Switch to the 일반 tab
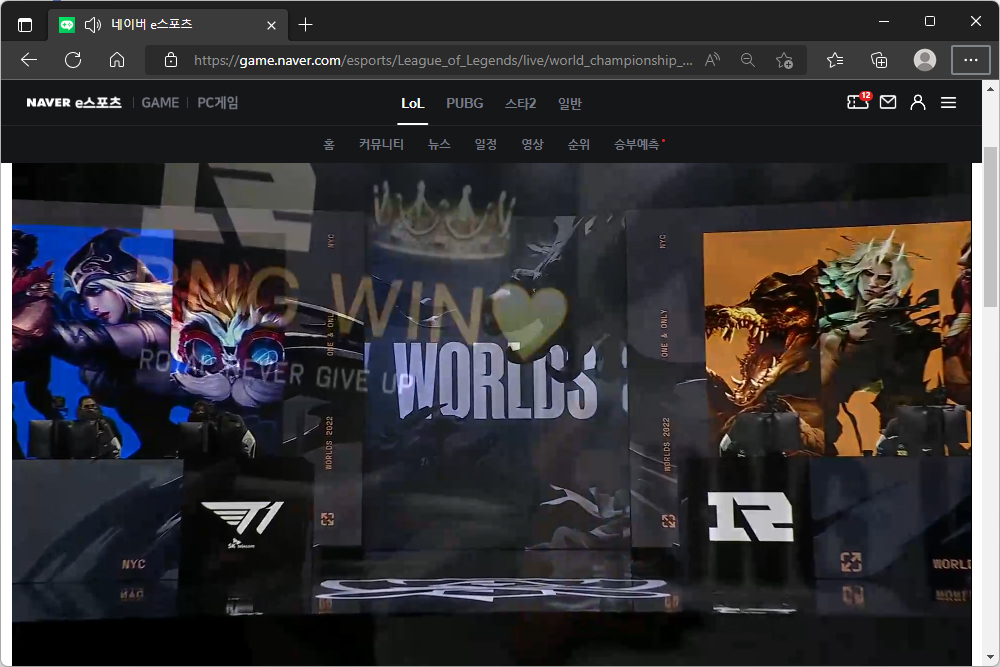1000x667 pixels. click(570, 103)
